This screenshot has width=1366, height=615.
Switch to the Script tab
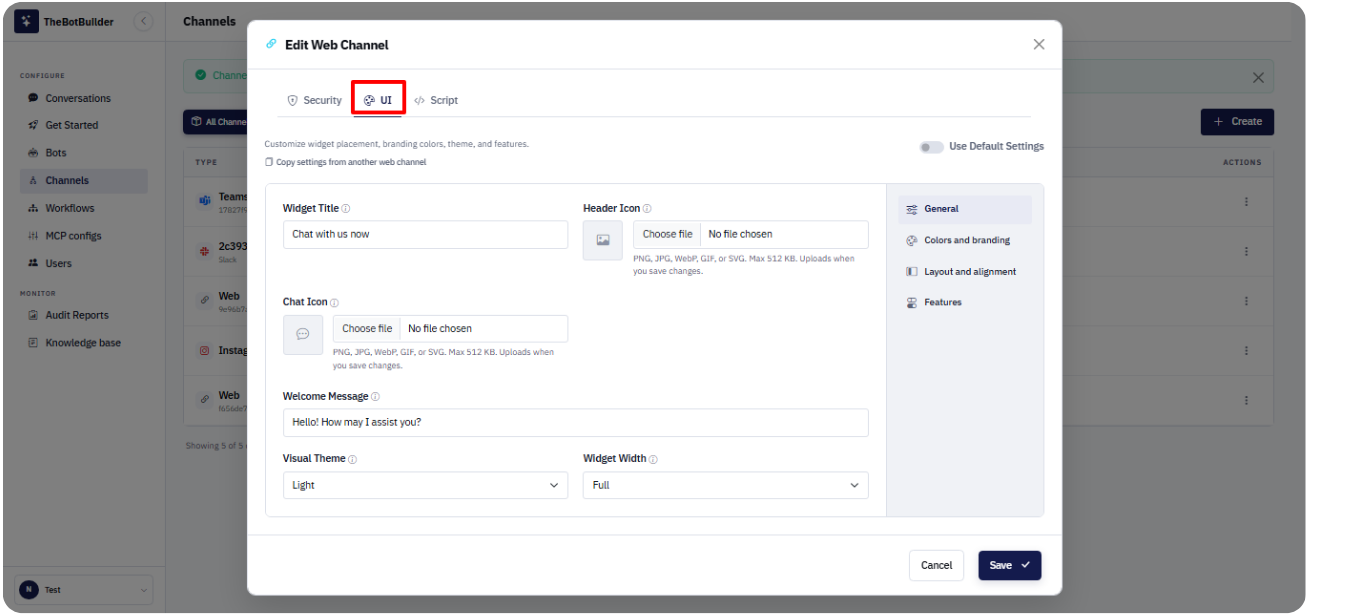pyautogui.click(x=436, y=100)
